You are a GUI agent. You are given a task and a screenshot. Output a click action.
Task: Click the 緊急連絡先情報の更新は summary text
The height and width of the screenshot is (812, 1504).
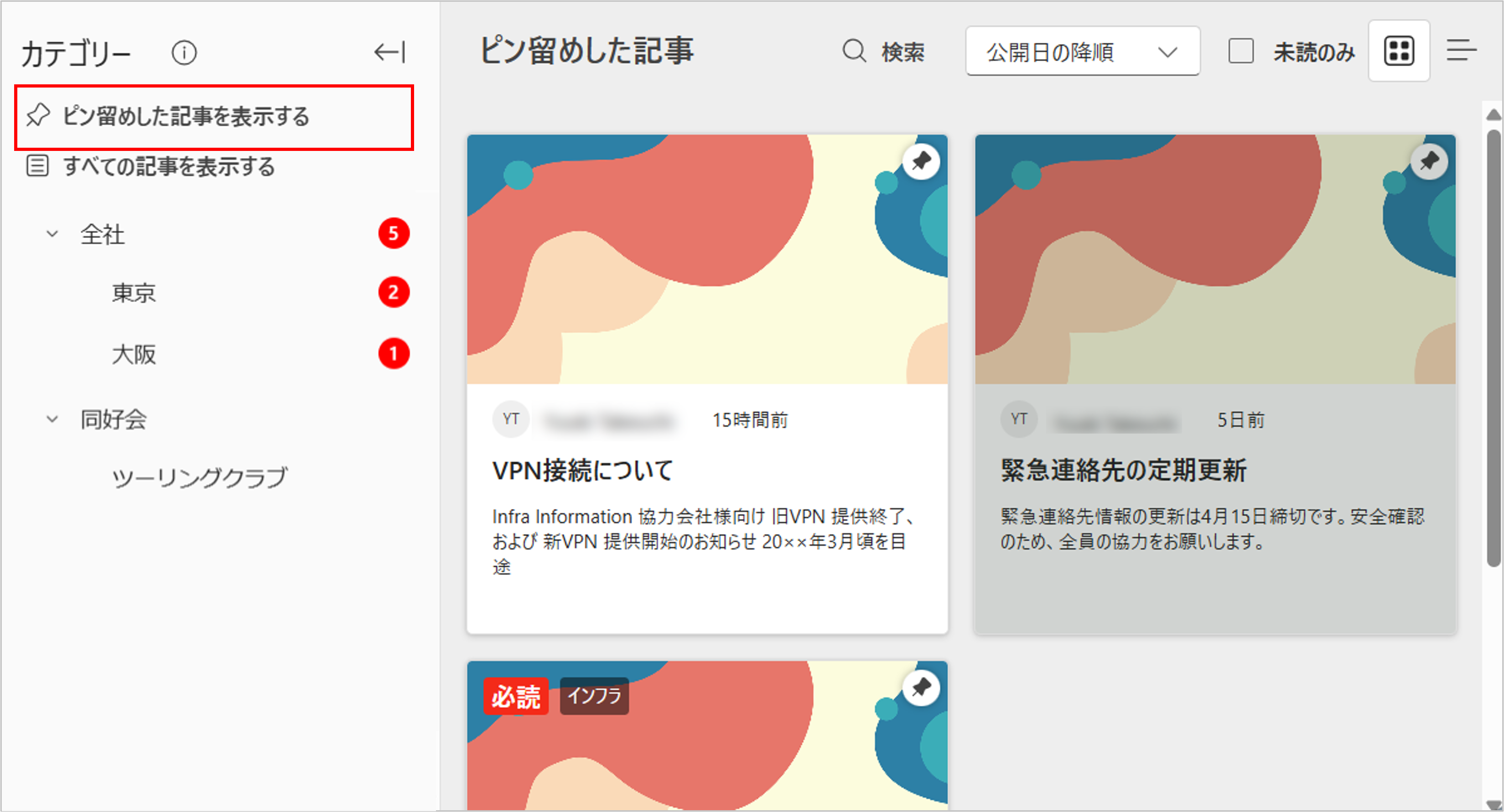point(1213,529)
